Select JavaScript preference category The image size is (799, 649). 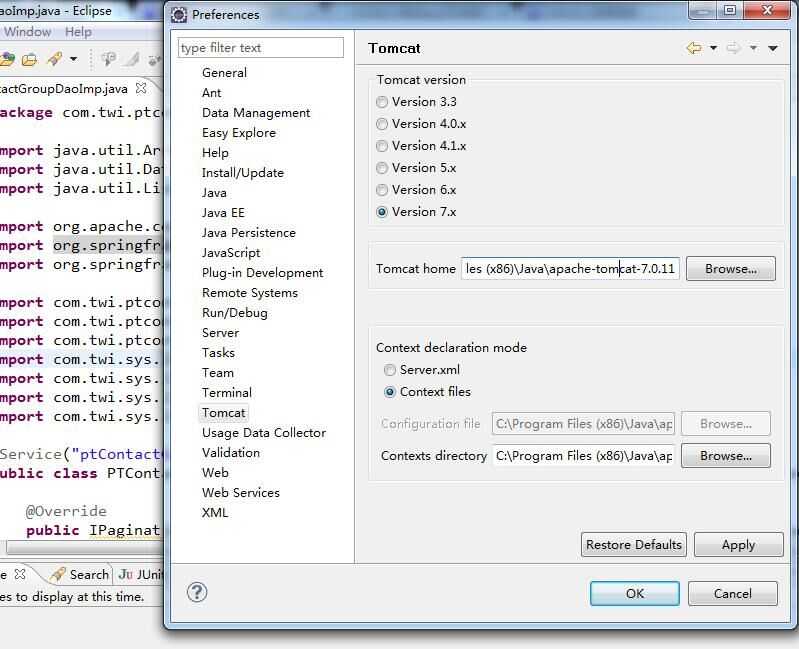coord(231,253)
